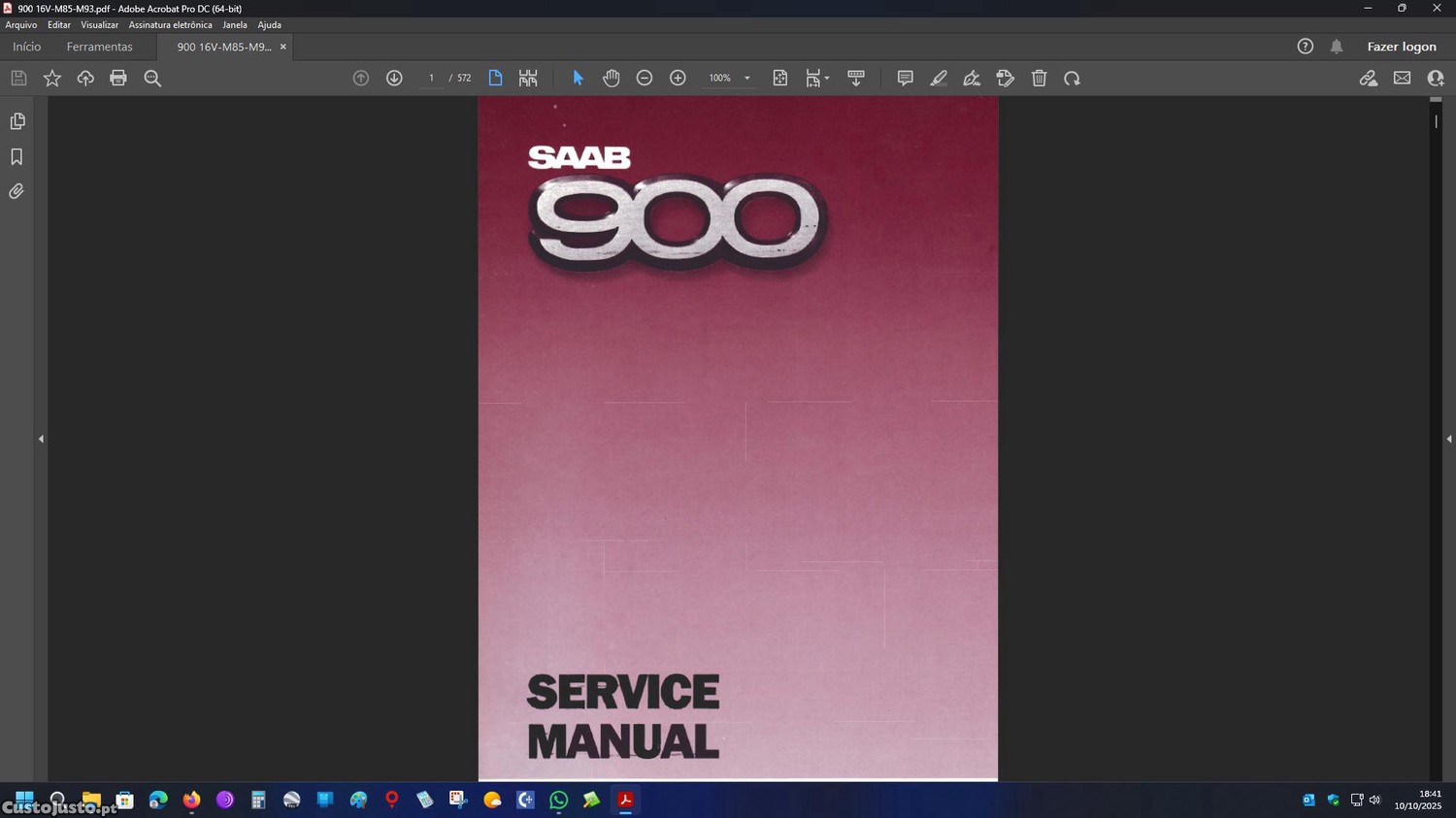
Task: Add the file to starred favorites
Action: point(52,79)
